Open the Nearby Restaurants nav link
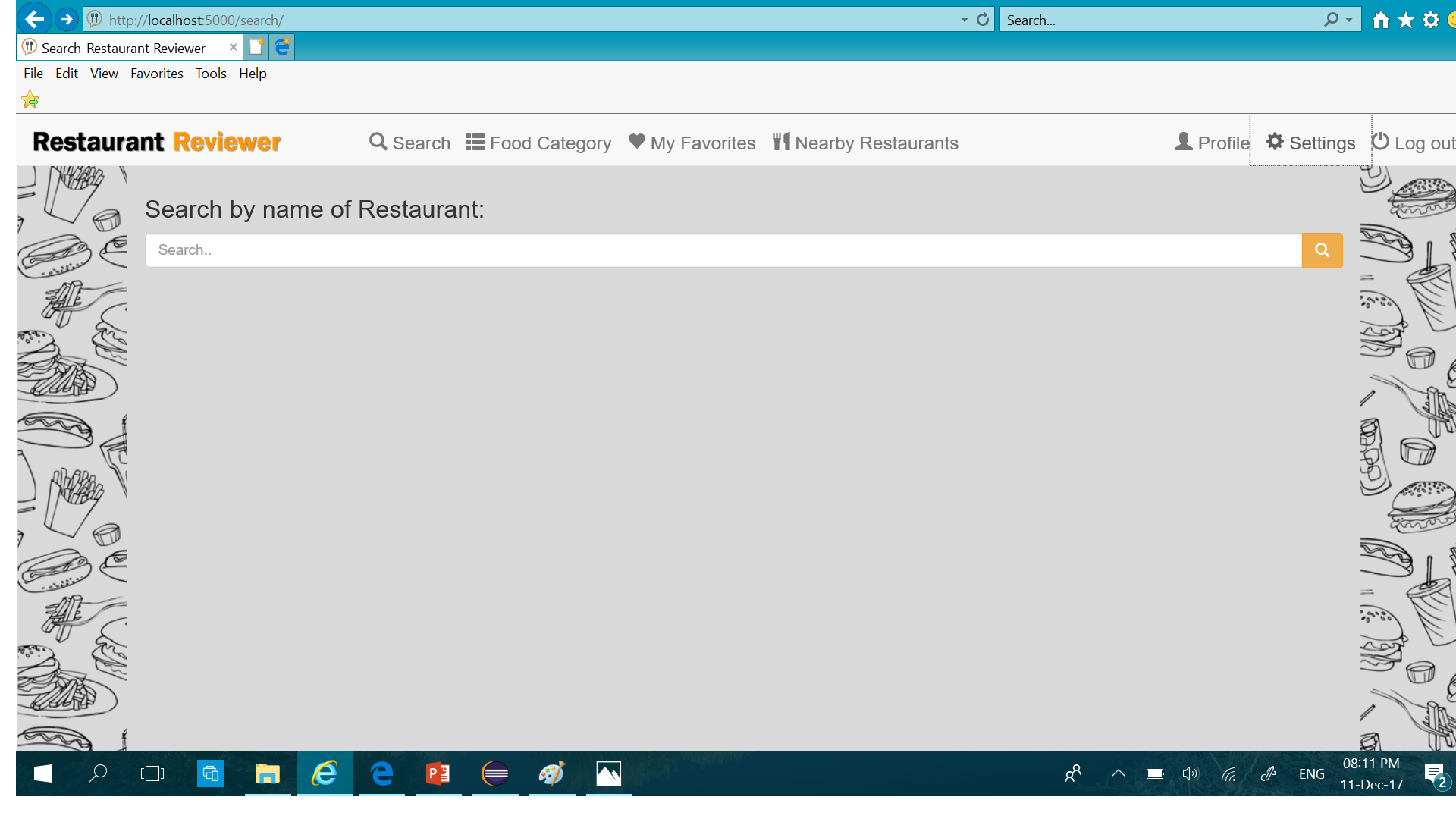Screen dimensions: 1456x819 pos(865,143)
